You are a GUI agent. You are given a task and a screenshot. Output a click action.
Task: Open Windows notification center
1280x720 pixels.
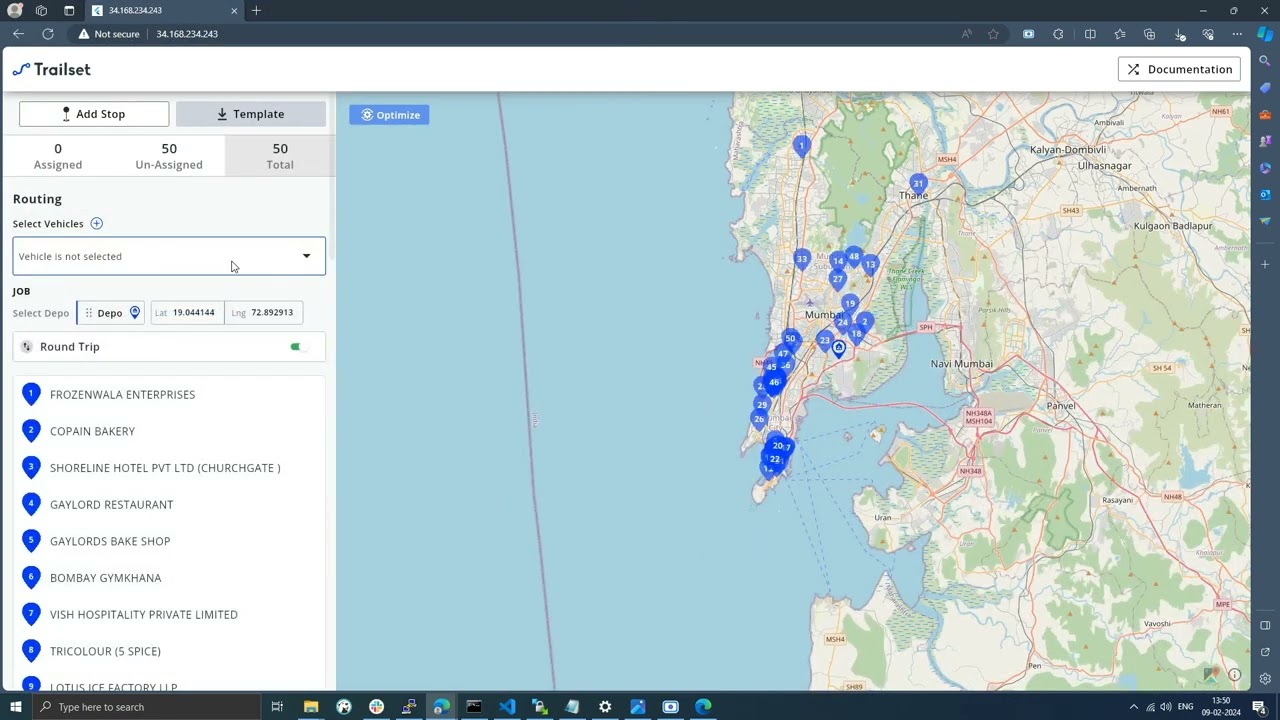(1259, 707)
